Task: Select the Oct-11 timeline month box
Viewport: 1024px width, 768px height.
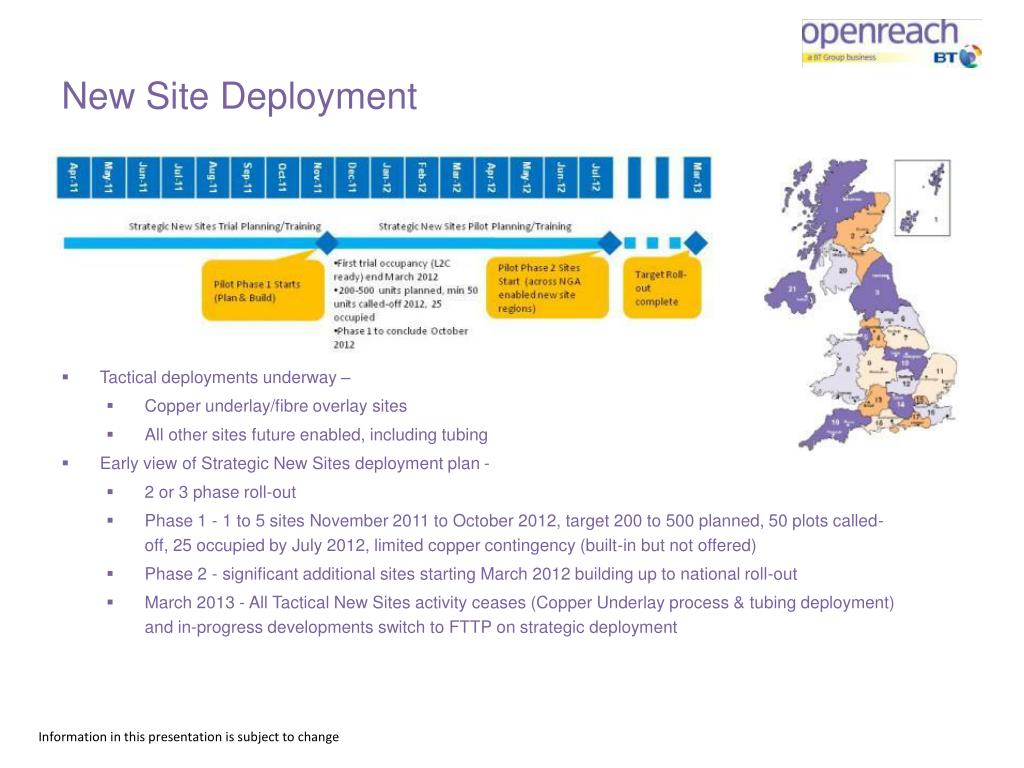Action: coord(282,178)
